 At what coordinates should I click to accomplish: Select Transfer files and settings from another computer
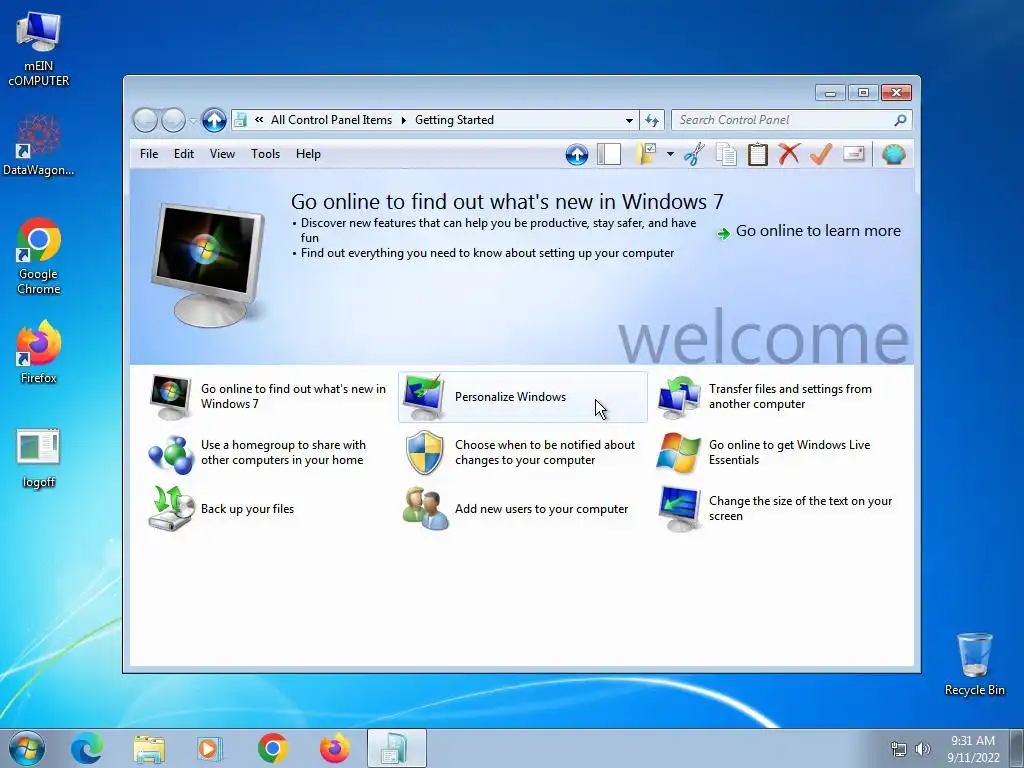776,396
